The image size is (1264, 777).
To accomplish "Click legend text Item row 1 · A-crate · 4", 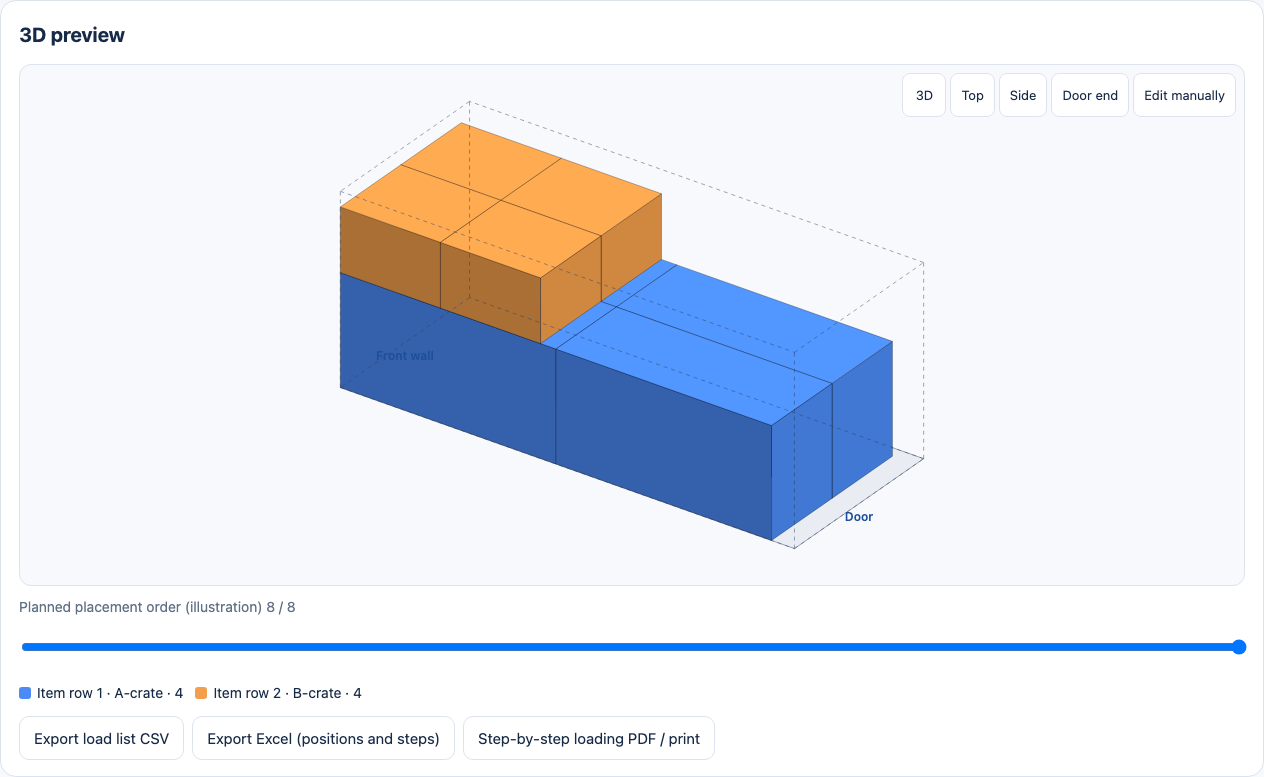I will point(110,693).
